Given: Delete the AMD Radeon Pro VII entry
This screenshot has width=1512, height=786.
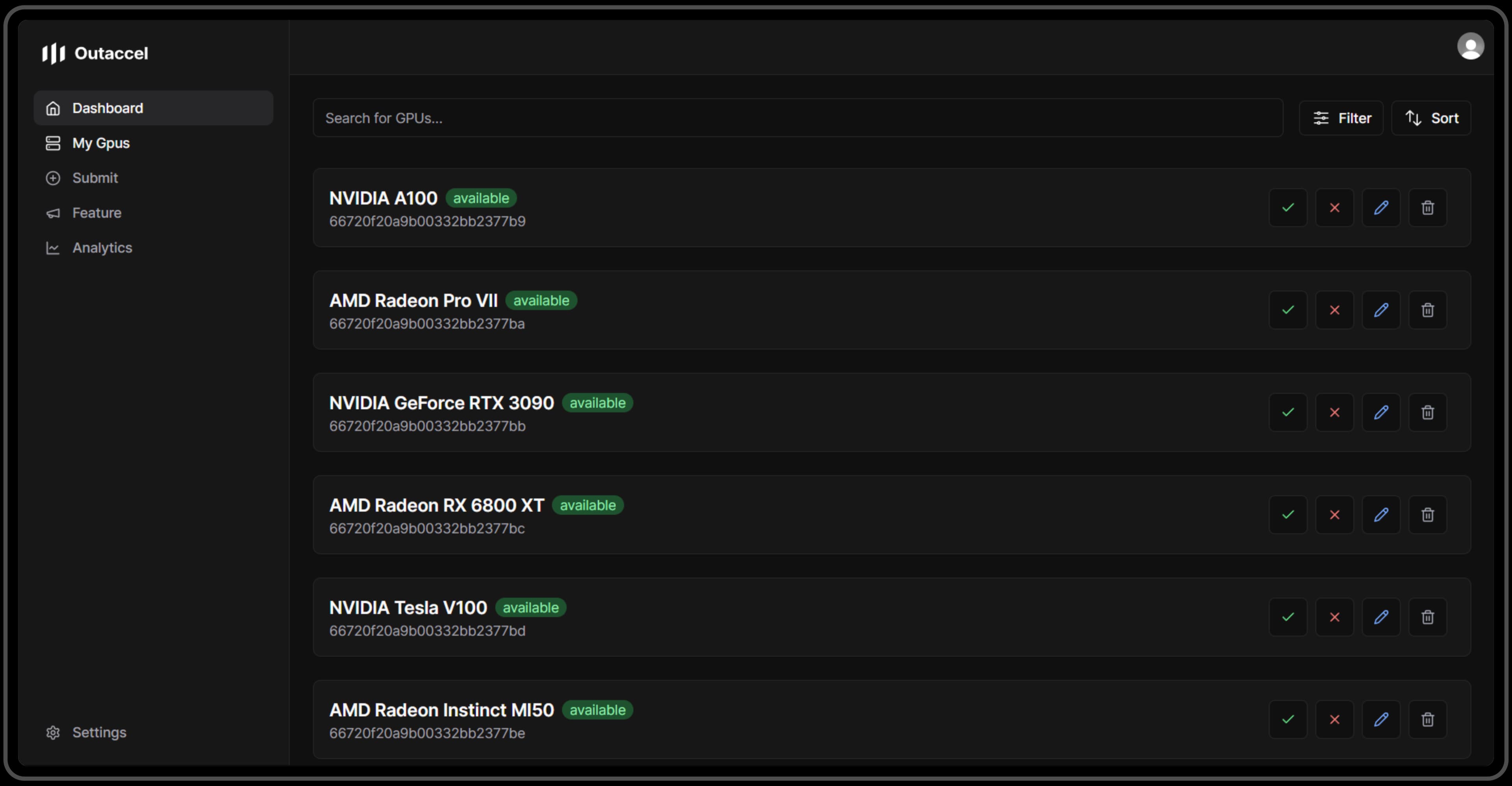Looking at the screenshot, I should pos(1427,310).
